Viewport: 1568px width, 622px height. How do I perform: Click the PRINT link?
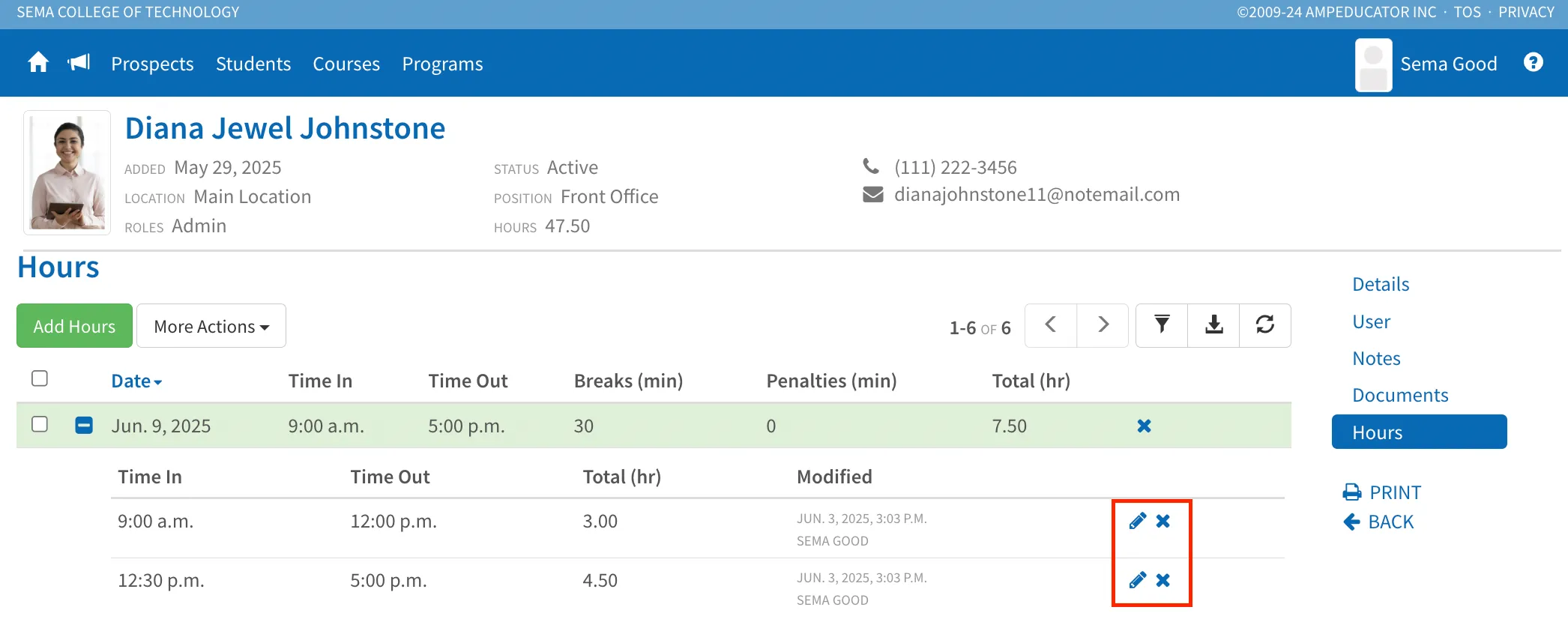[x=1382, y=492]
